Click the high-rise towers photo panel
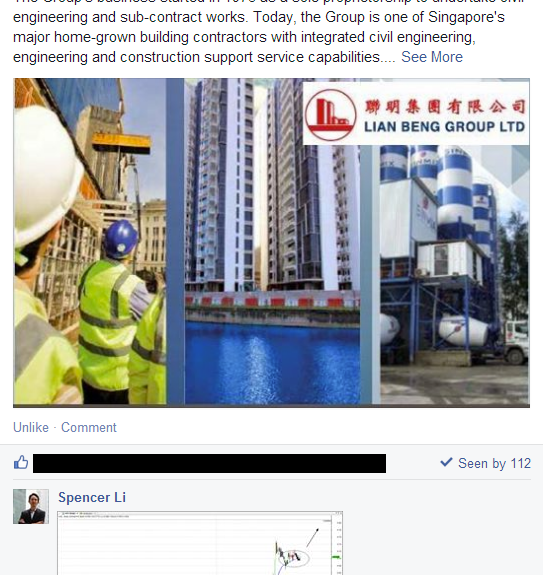This screenshot has width=543, height=575. (x=272, y=241)
